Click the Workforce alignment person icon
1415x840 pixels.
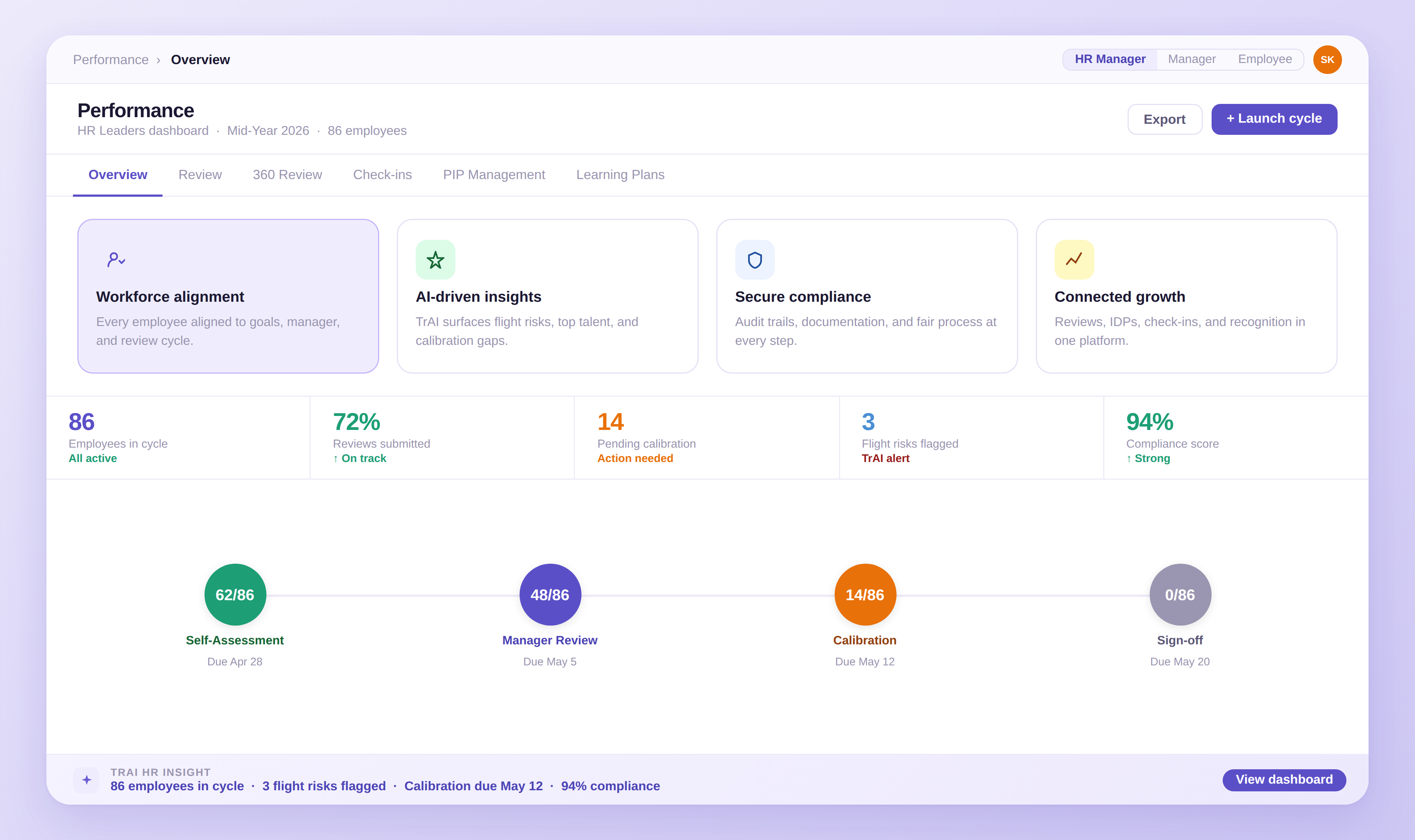tap(115, 259)
